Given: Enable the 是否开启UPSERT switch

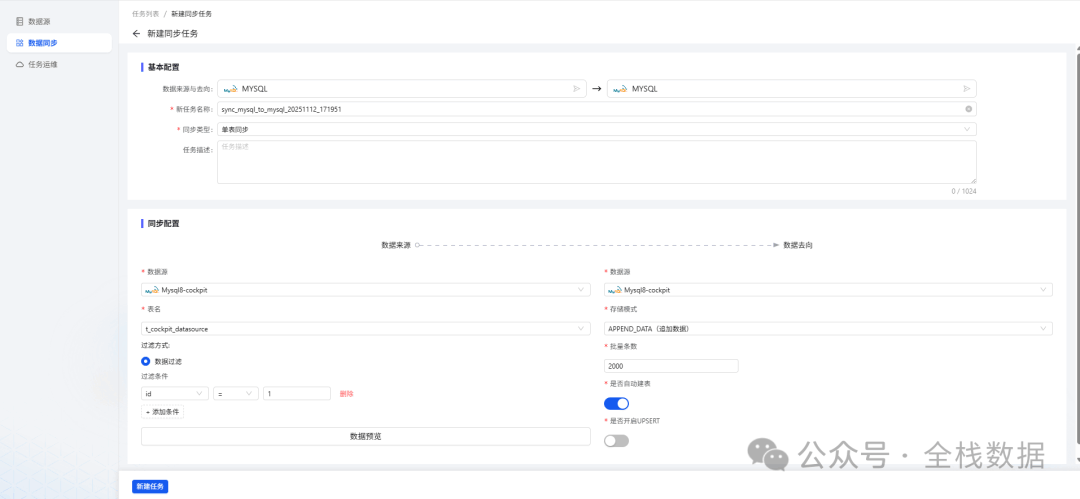Looking at the screenshot, I should pyautogui.click(x=616, y=440).
